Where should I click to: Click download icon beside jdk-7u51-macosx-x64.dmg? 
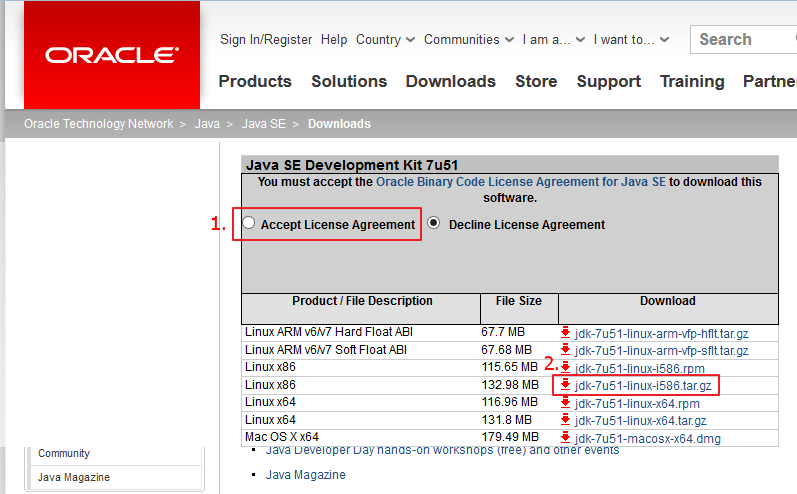pos(565,438)
